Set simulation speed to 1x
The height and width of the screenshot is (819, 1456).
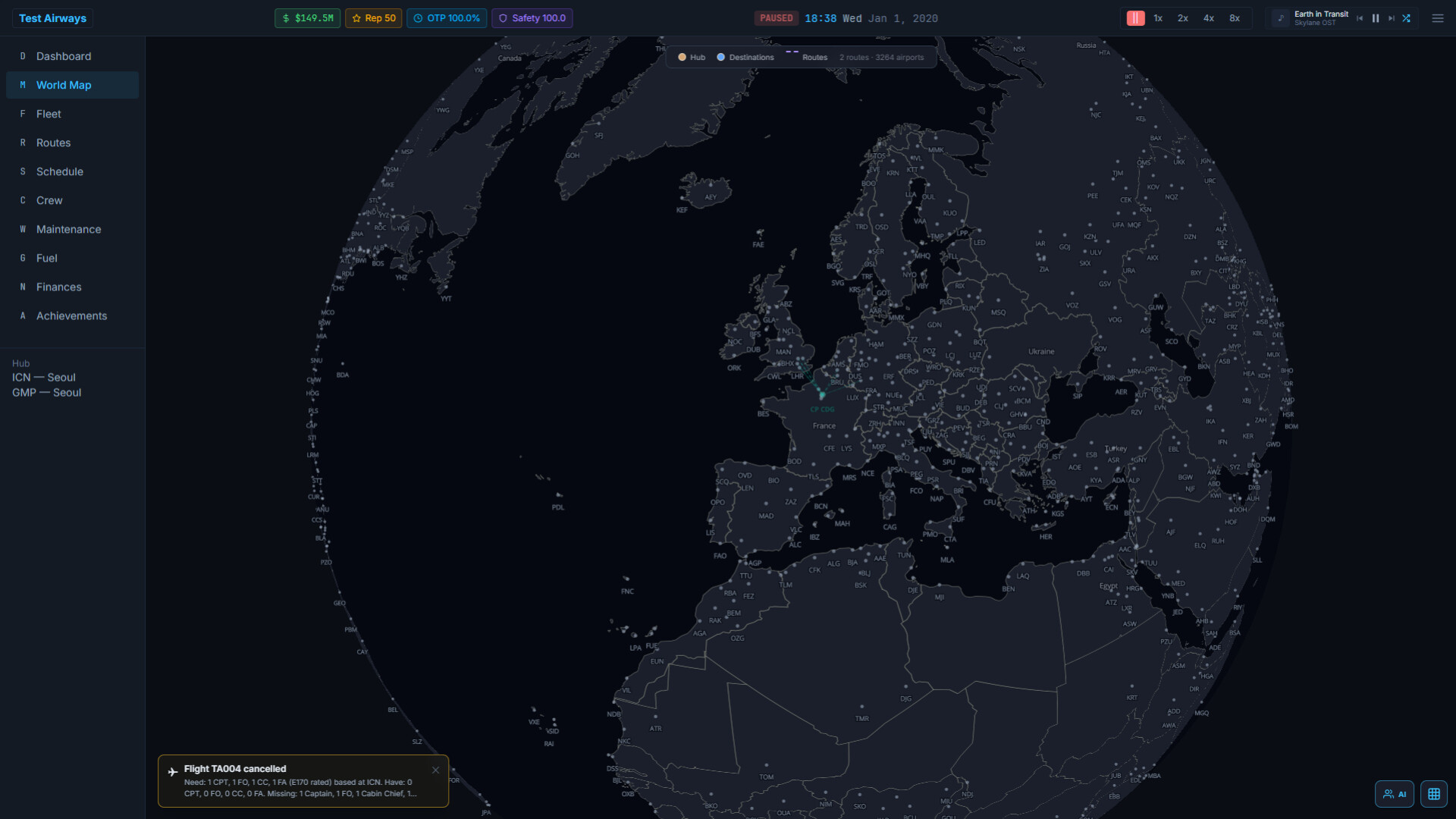pos(1158,18)
